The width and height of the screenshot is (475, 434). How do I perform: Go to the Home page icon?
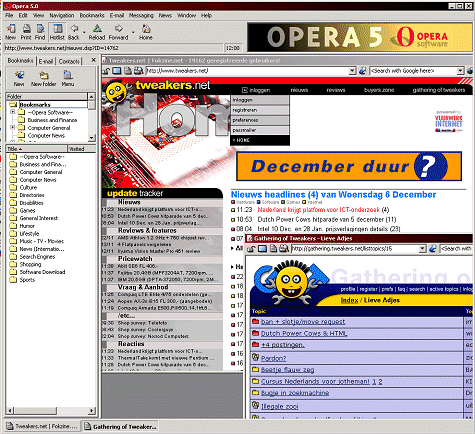coord(146,32)
